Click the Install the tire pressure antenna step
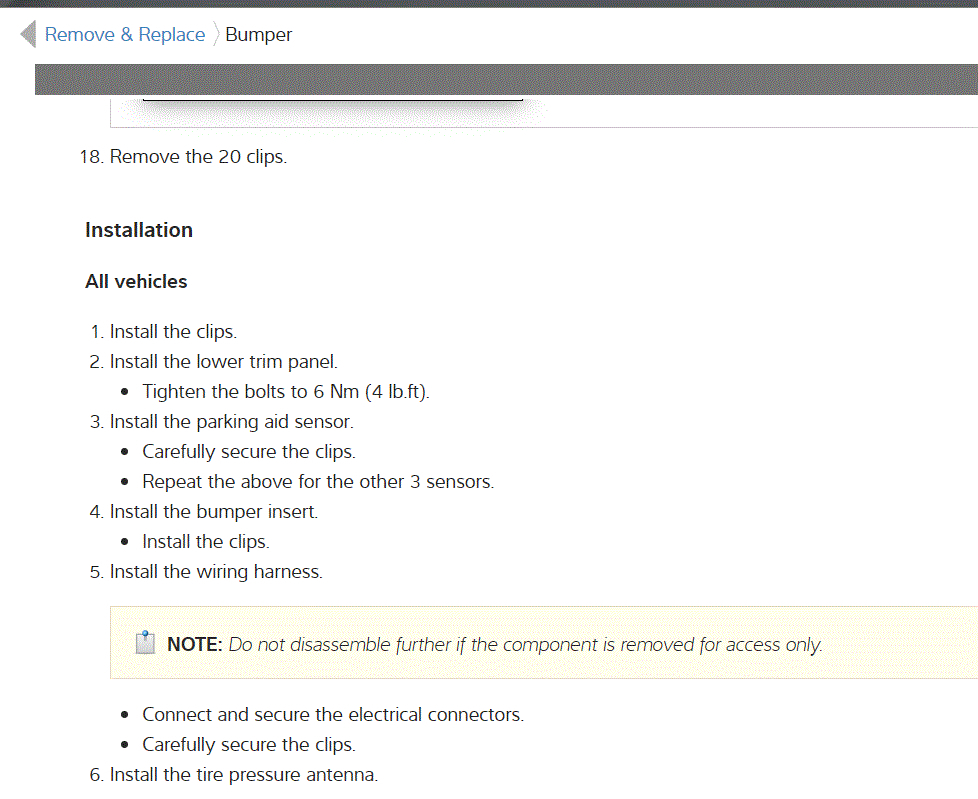Viewport: 978px width, 799px height. tap(244, 774)
